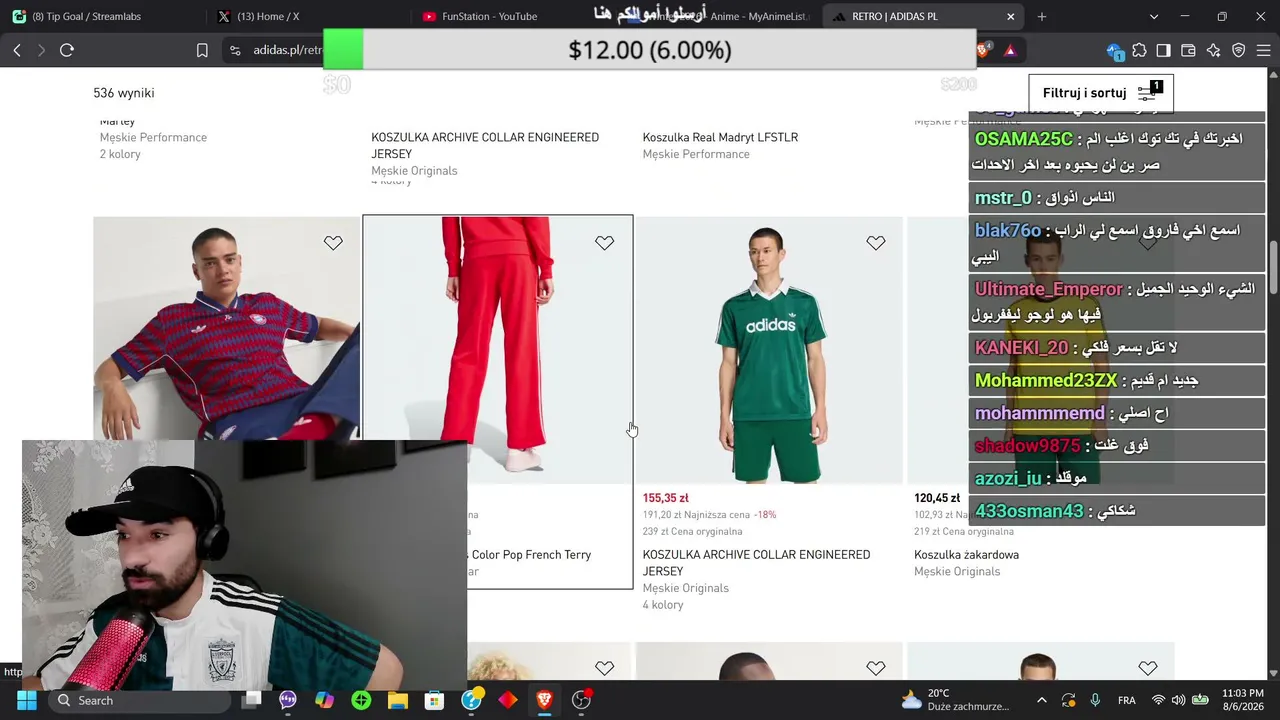Viewport: 1280px width, 720px height.
Task: Open the Brave Wallet icon
Action: pos(1189,50)
